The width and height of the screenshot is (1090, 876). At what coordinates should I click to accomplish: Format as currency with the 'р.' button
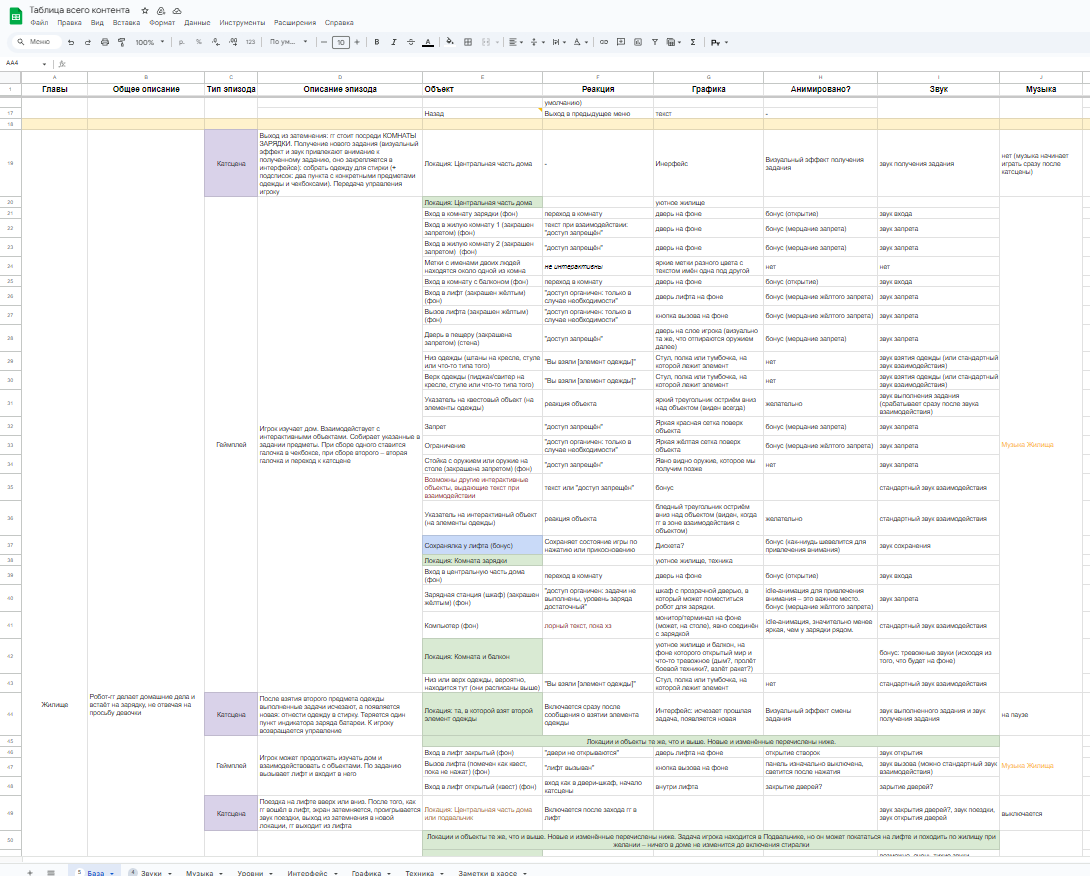coord(181,42)
